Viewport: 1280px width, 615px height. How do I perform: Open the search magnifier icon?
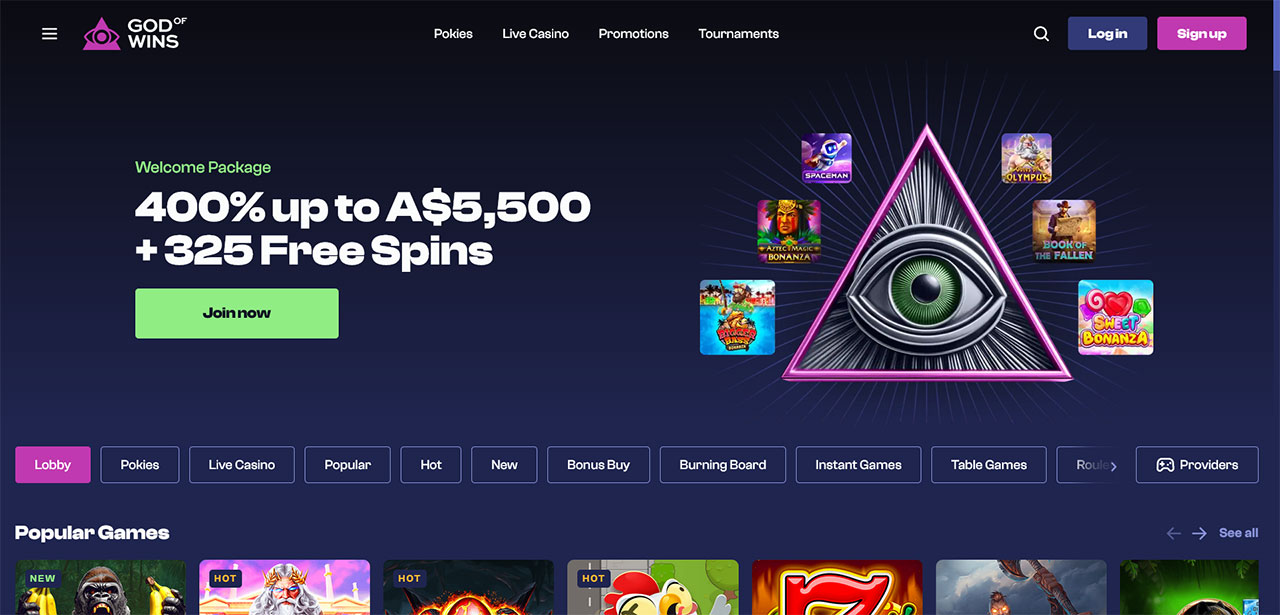[x=1041, y=34]
